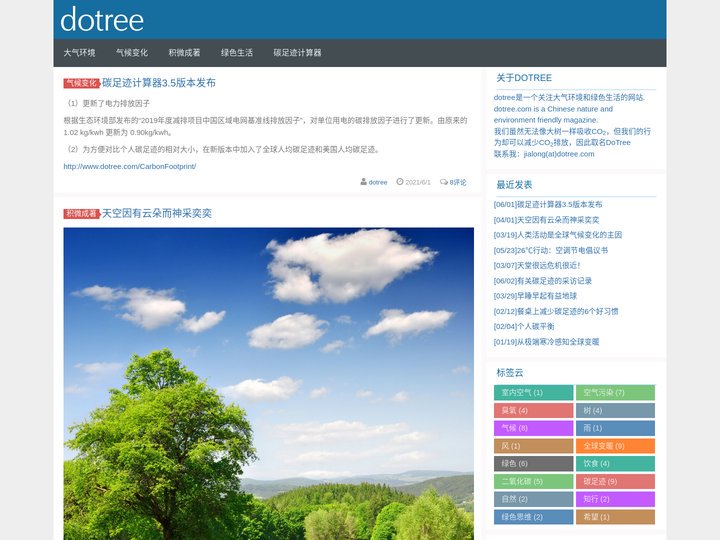Open recent post [03/29]早睡早起有益地球
The height and width of the screenshot is (540, 720).
coord(535,296)
